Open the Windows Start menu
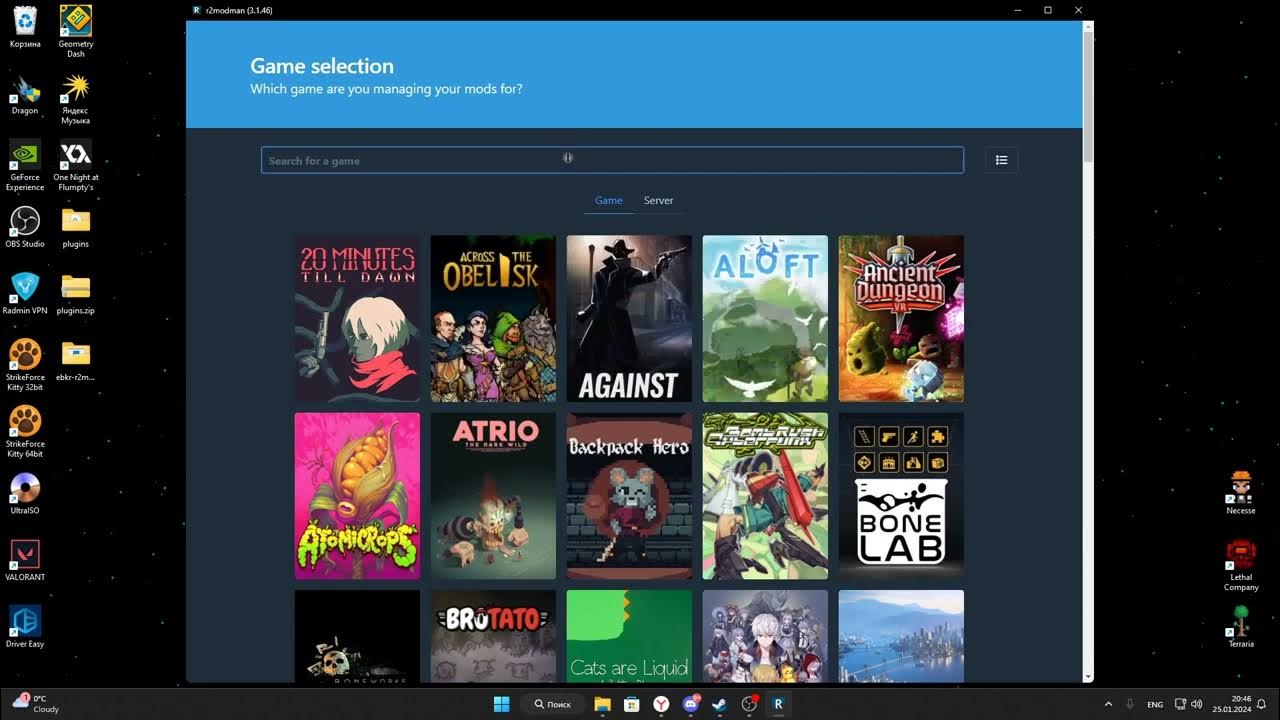Screen dimensions: 1280x720 pyautogui.click(x=502, y=704)
